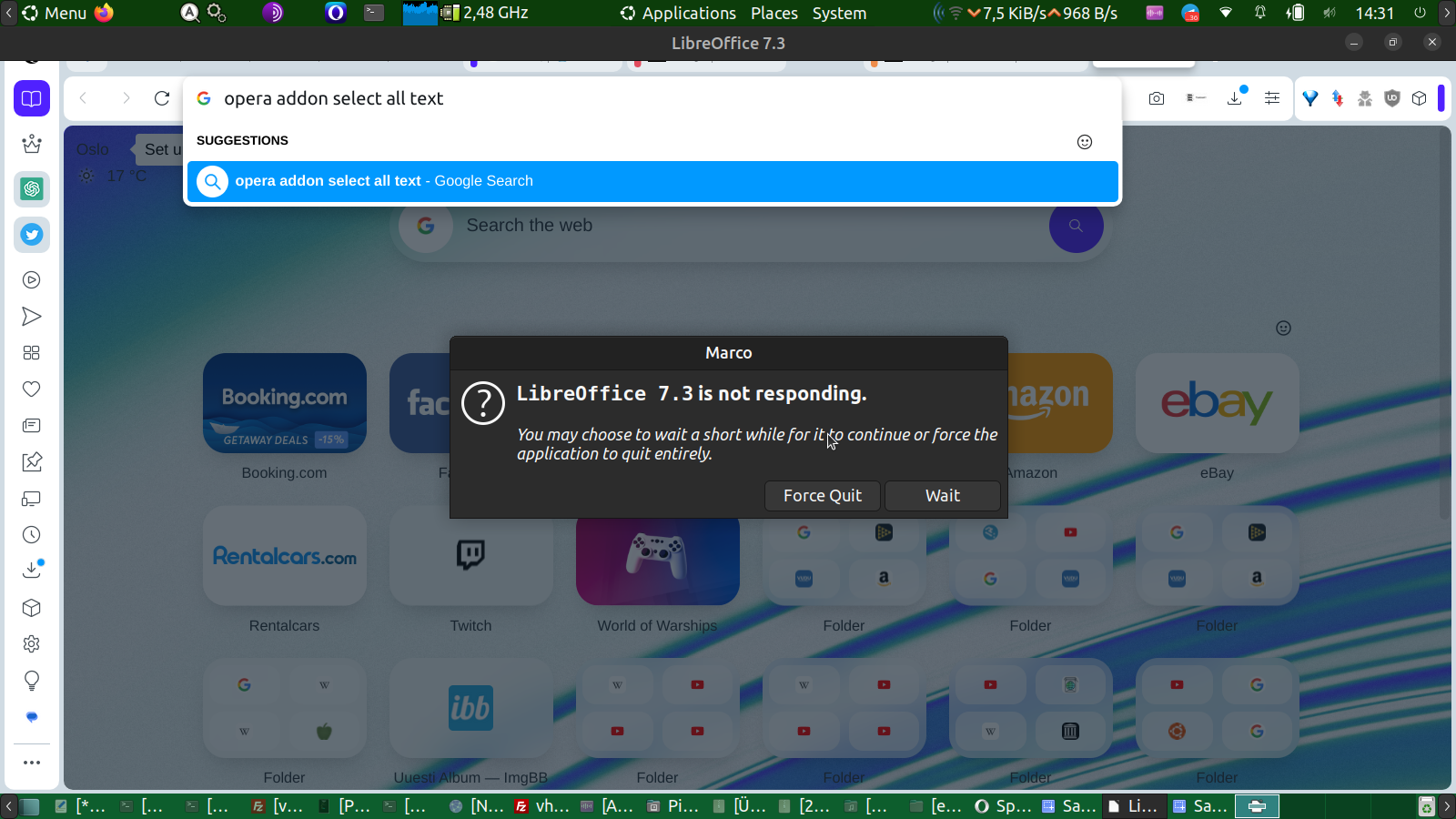Open History clock icon in sidebar

coord(32,535)
